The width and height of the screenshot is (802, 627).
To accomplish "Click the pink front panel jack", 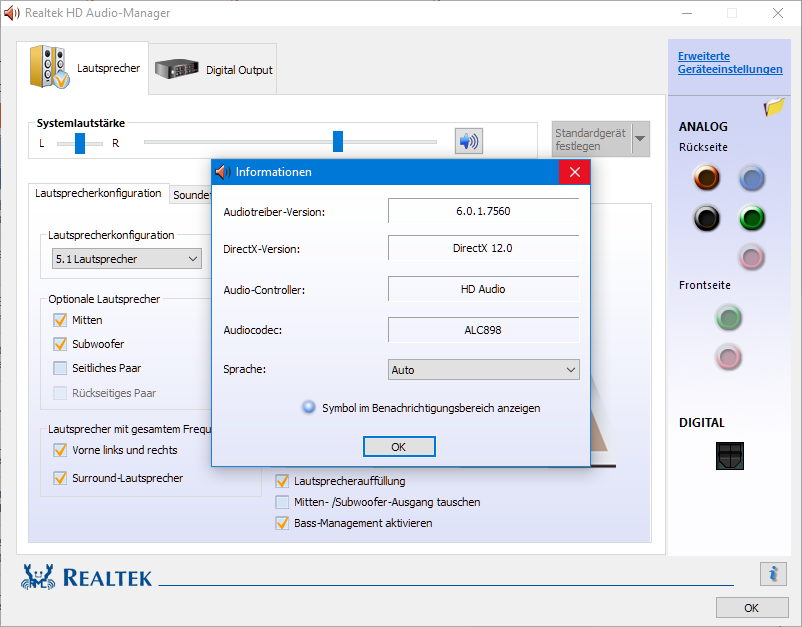I will click(728, 356).
